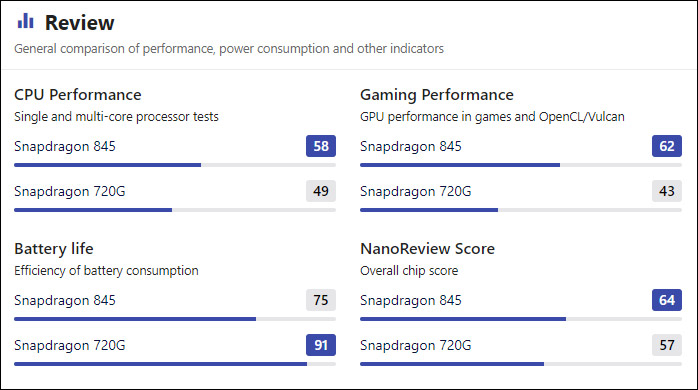Screen dimensions: 698x390
Task: Select the Battery life heading
Action: (x=54, y=248)
